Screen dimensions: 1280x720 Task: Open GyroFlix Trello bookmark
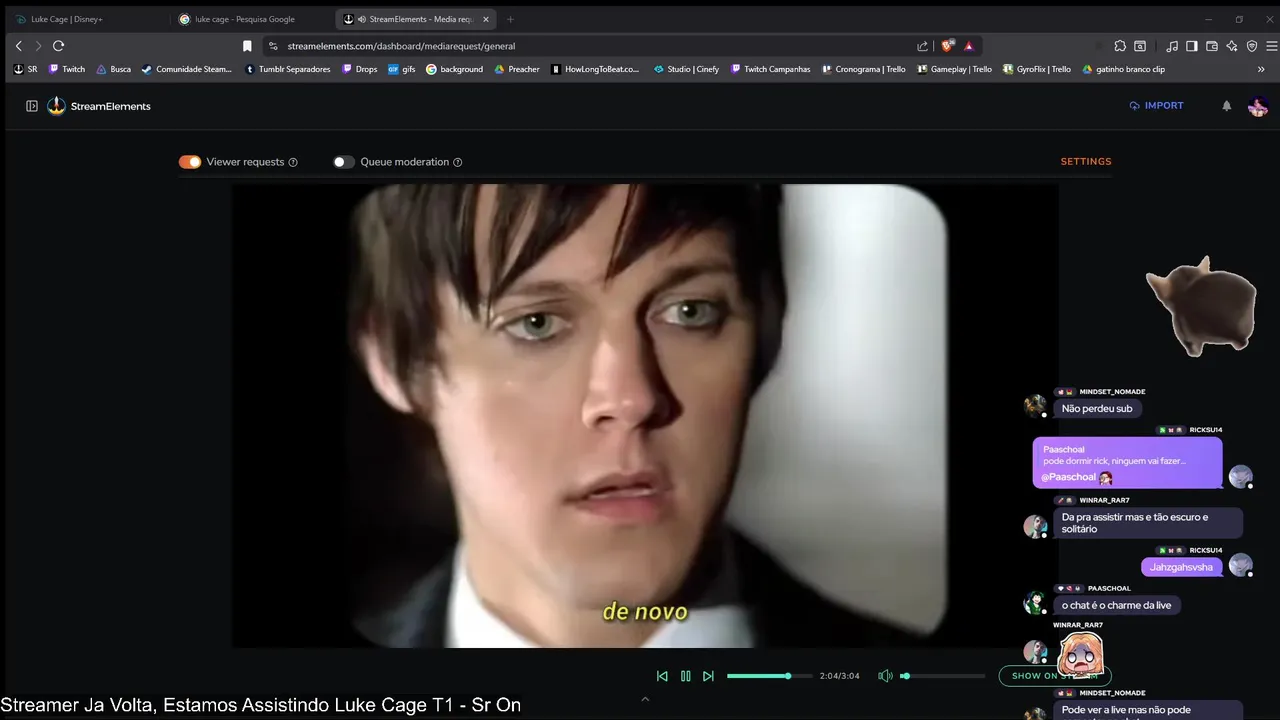click(1036, 69)
